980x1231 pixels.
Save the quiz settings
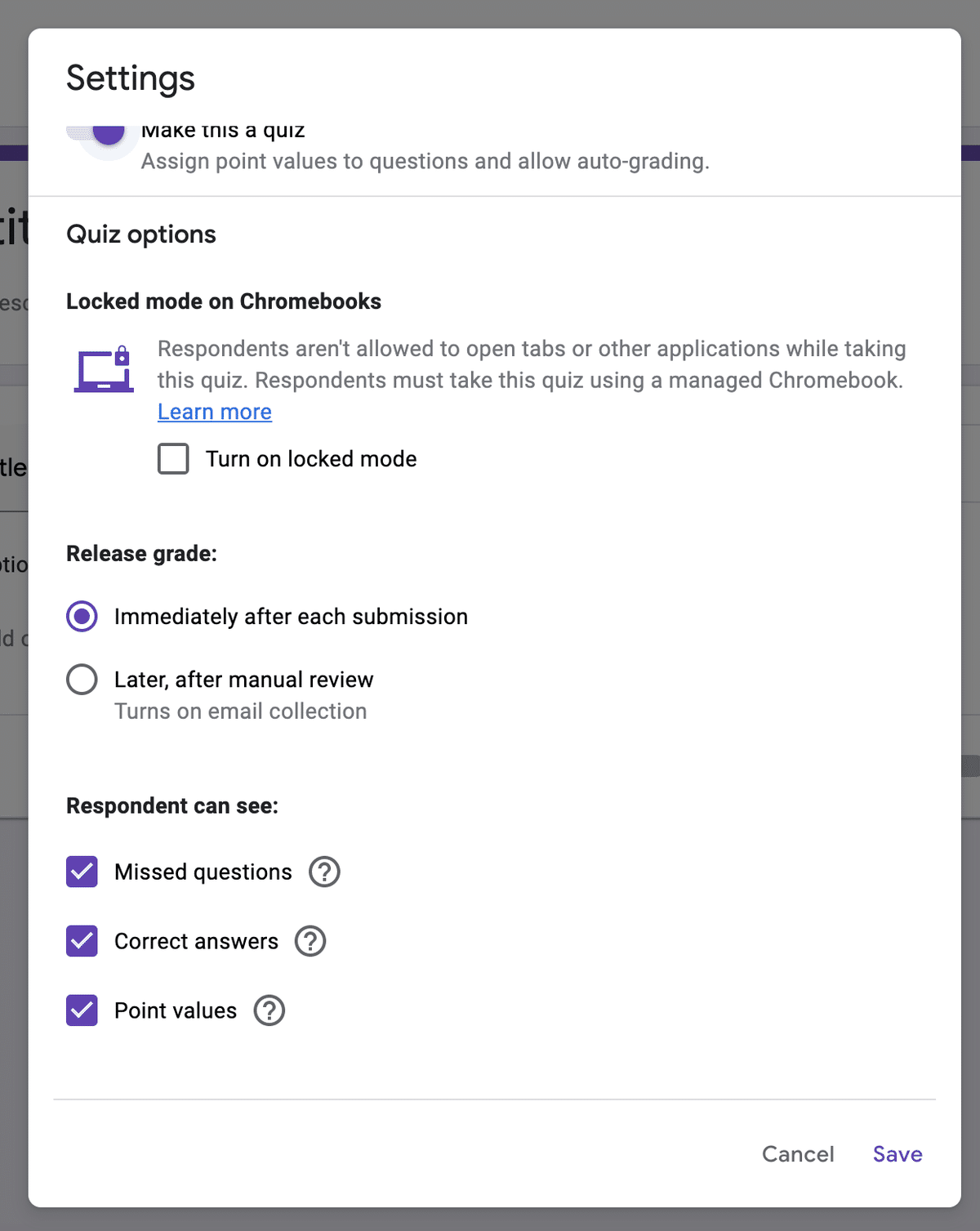898,1154
